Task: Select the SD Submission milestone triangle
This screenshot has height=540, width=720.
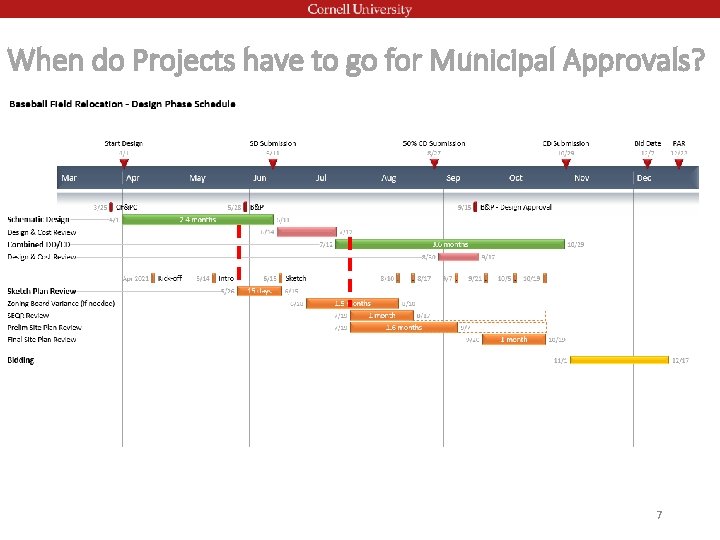Action: 273,163
